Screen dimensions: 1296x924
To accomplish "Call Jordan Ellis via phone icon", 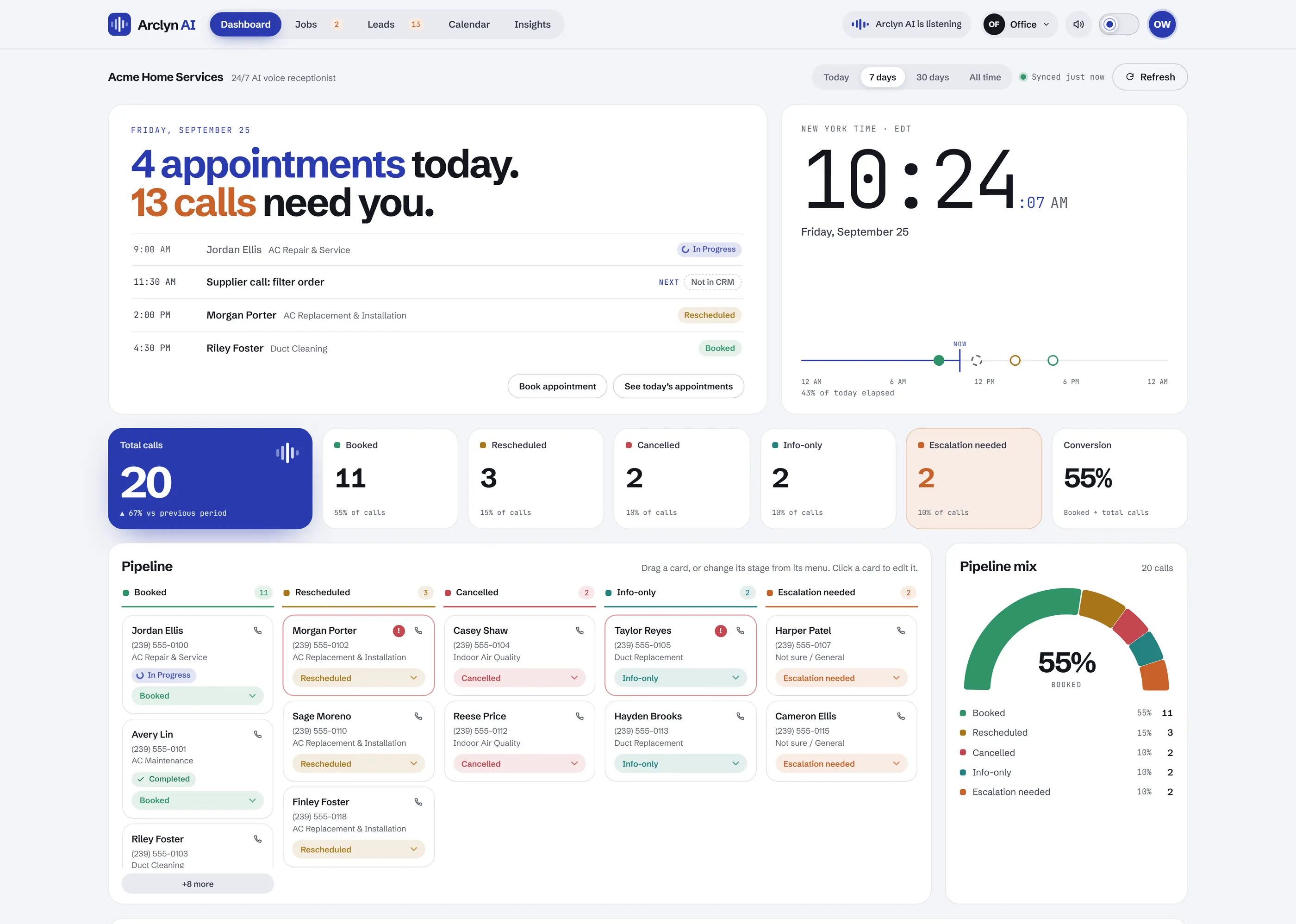I will (258, 631).
